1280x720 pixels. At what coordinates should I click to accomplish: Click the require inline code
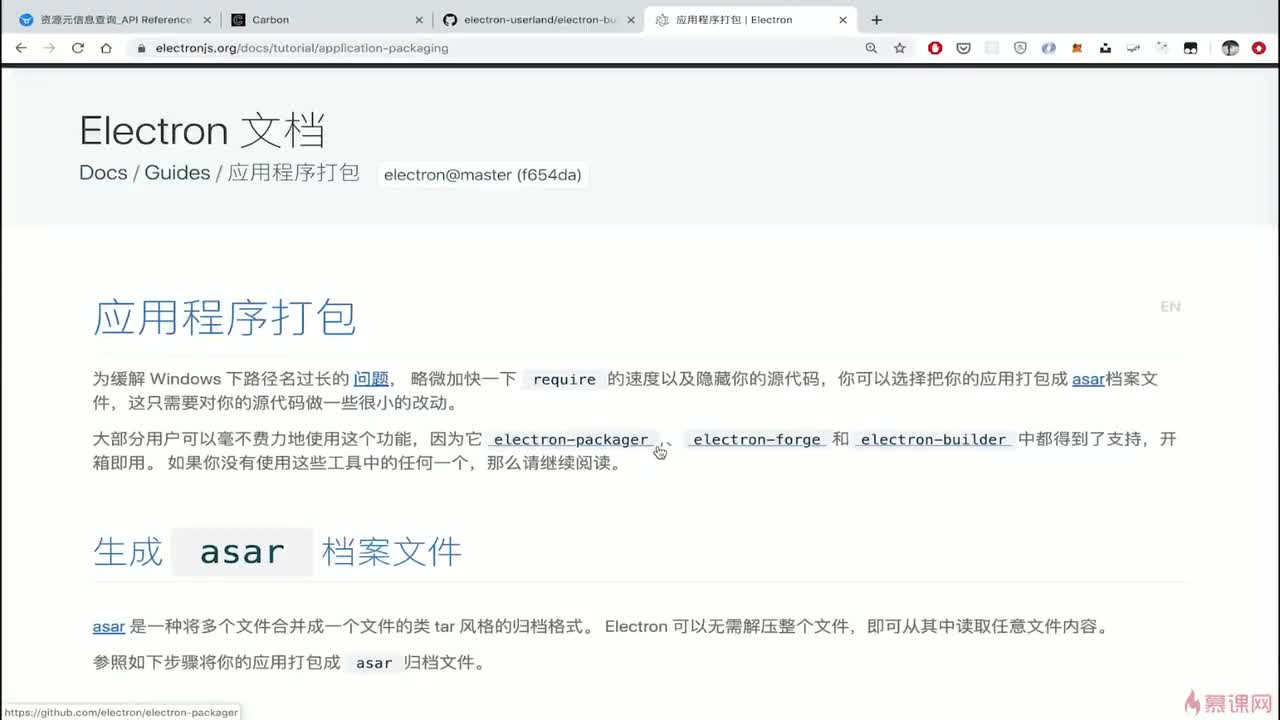tap(564, 380)
